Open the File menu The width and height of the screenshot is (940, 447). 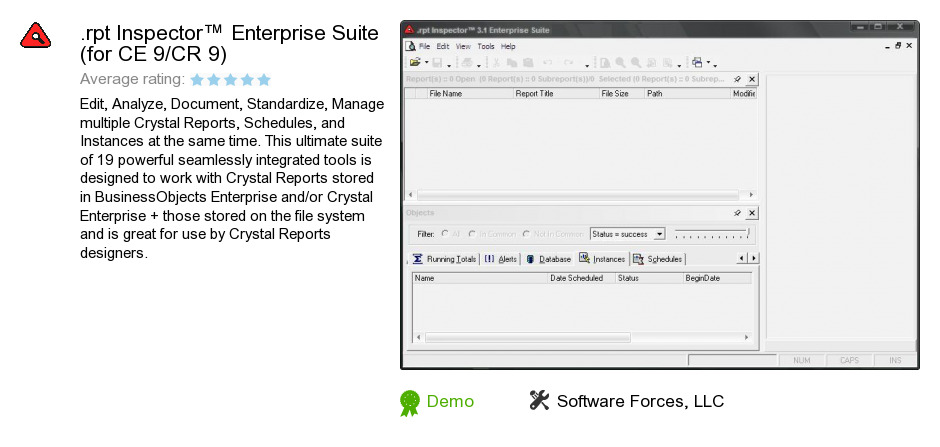(424, 46)
